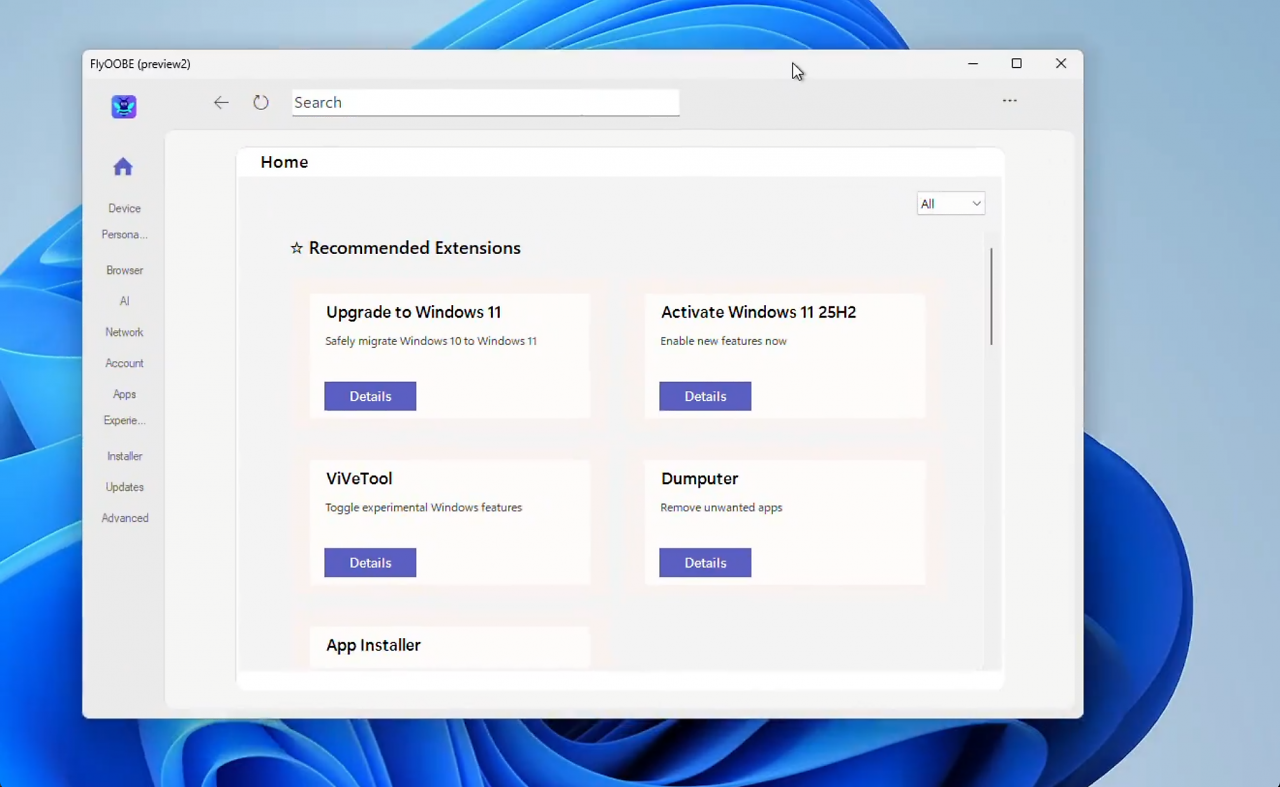Click 'Remove unwanted apps' text
This screenshot has height=787, width=1280.
pyautogui.click(x=721, y=508)
